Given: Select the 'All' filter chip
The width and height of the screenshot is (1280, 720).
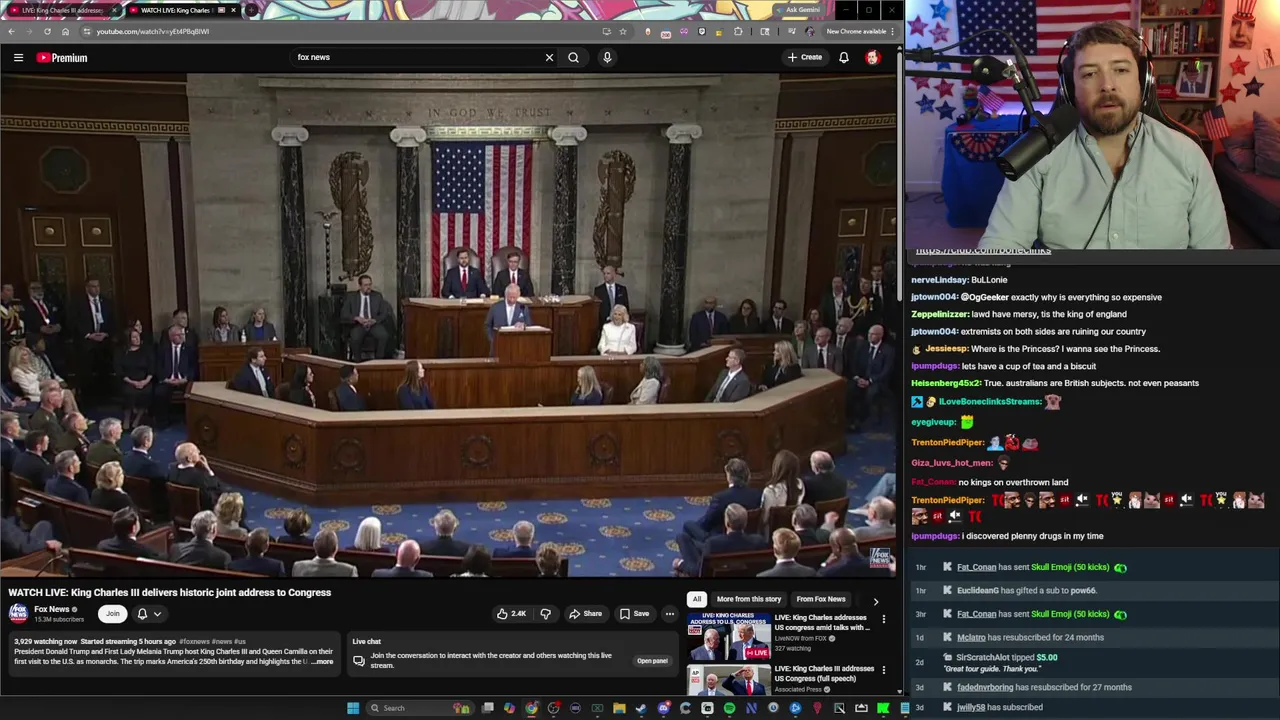Looking at the screenshot, I should [x=697, y=599].
